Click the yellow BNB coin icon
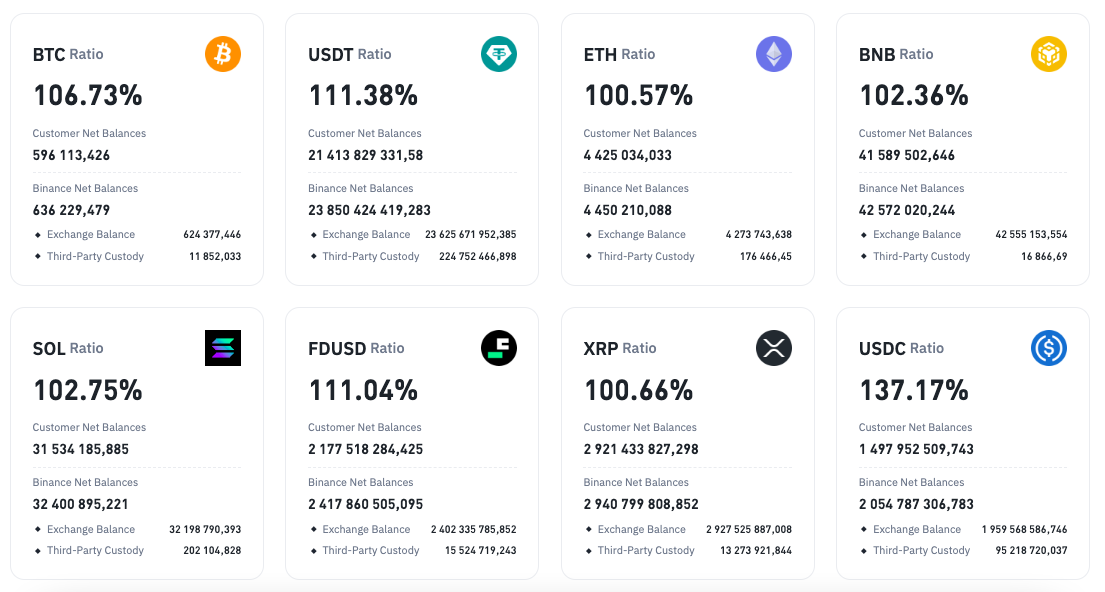Viewport: 1105px width, 592px height. coord(1049,54)
